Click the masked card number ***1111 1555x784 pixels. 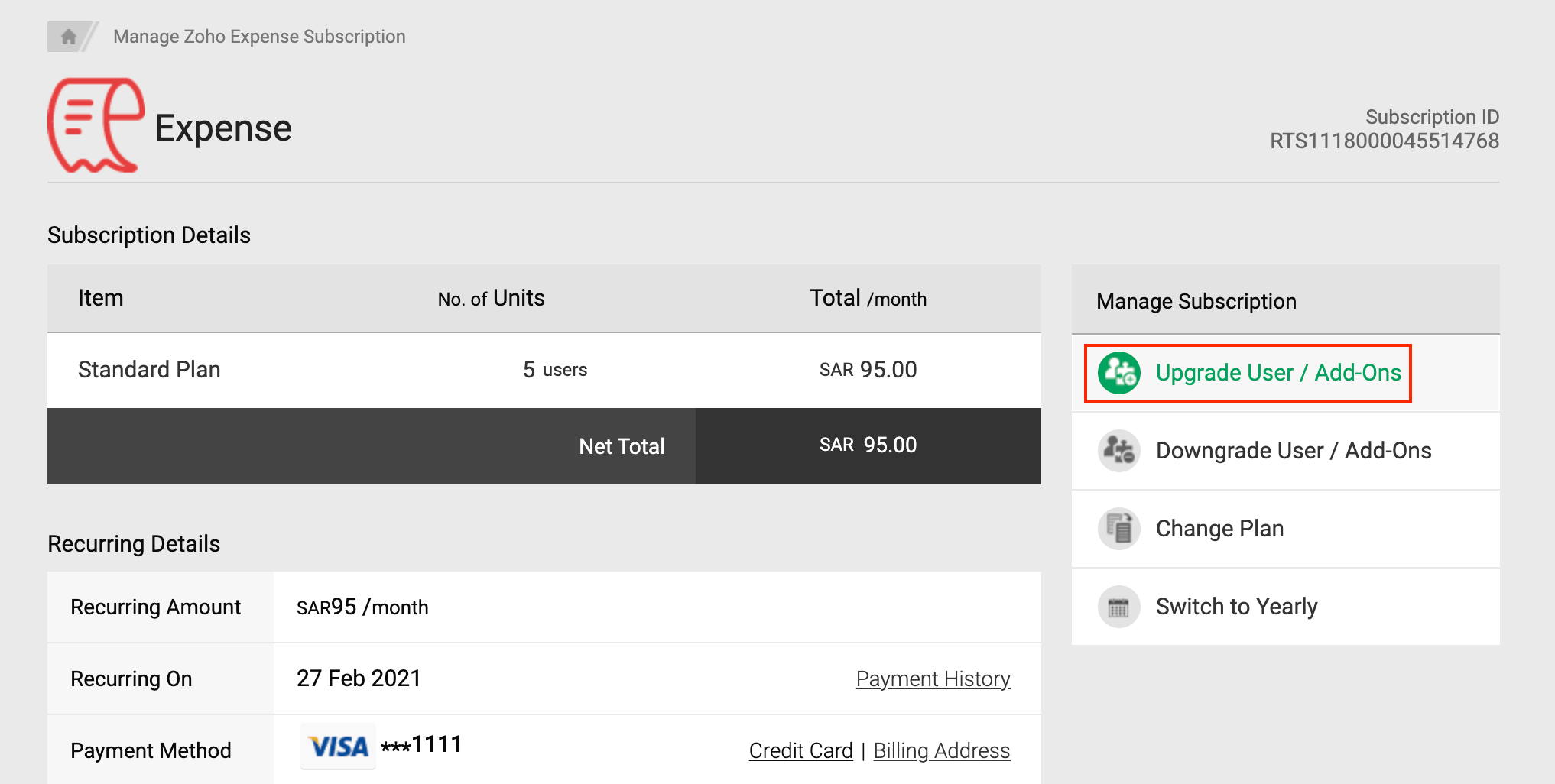pos(421,745)
